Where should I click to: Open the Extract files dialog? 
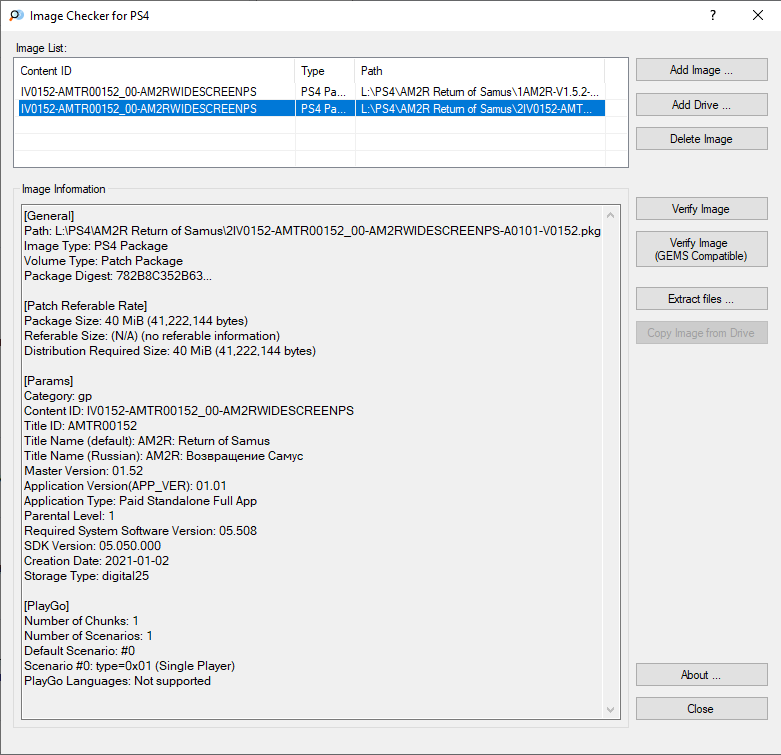coord(701,299)
